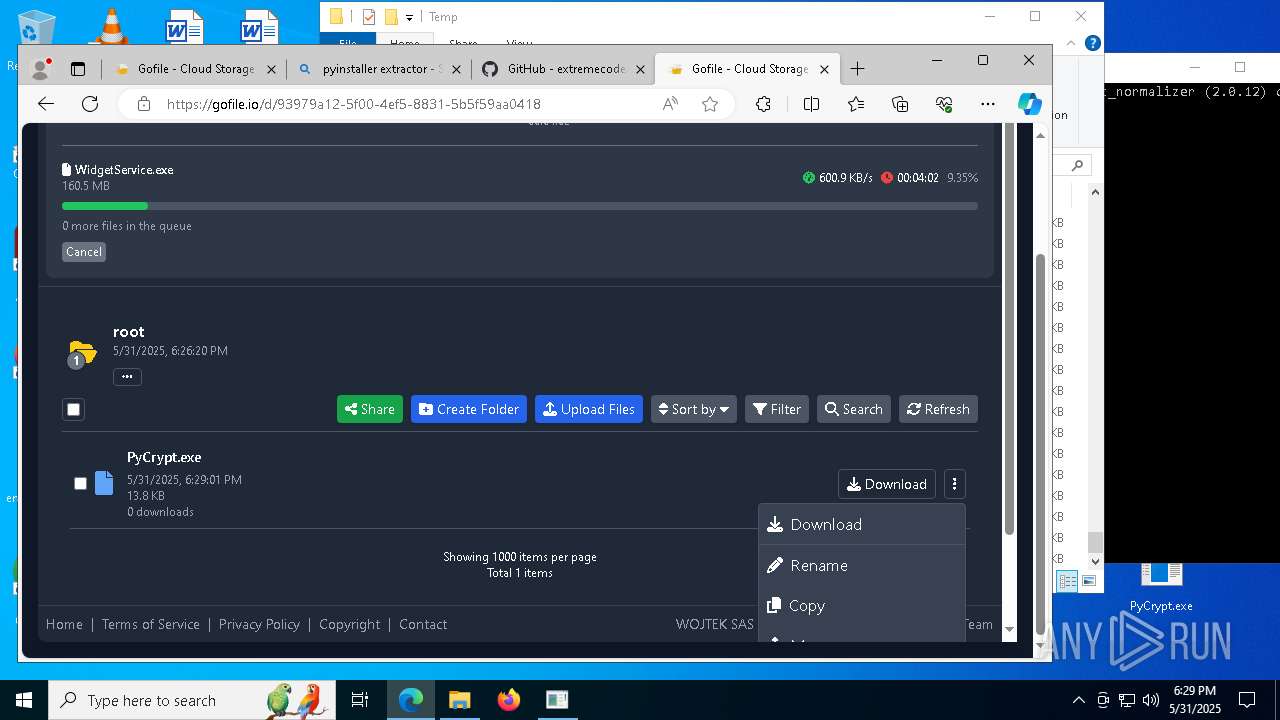Cancel the WidgetService.exe upload
The width and height of the screenshot is (1280, 720).
84,252
